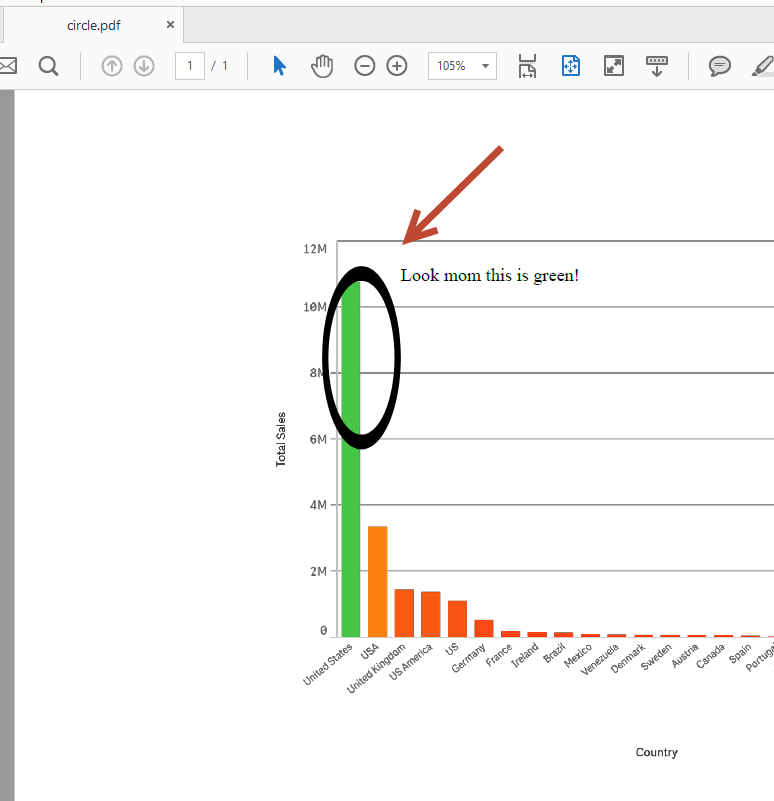This screenshot has width=774, height=801.
Task: Click the "Germany" axis label
Action: [468, 658]
